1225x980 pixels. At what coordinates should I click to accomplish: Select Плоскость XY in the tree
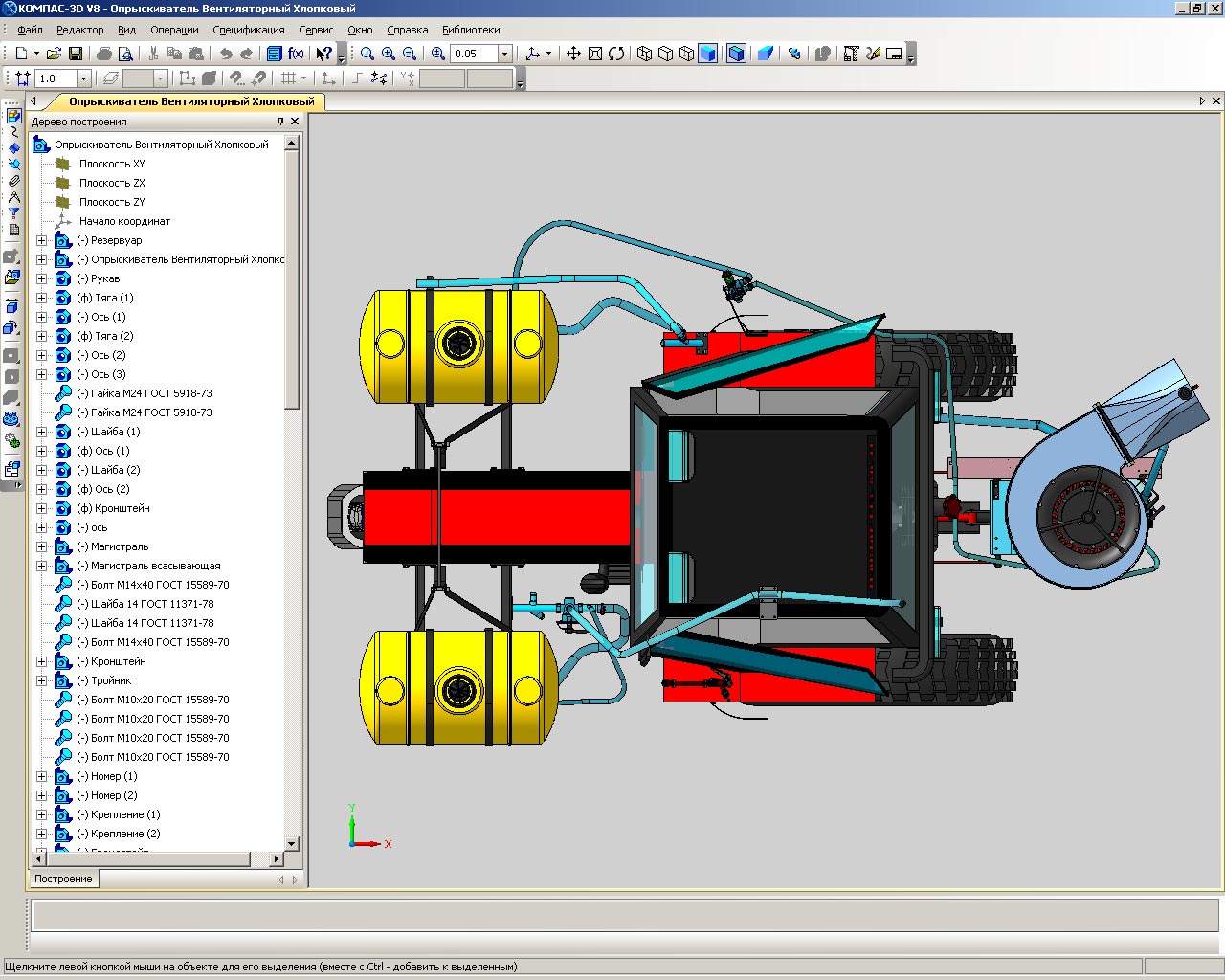coord(112,164)
